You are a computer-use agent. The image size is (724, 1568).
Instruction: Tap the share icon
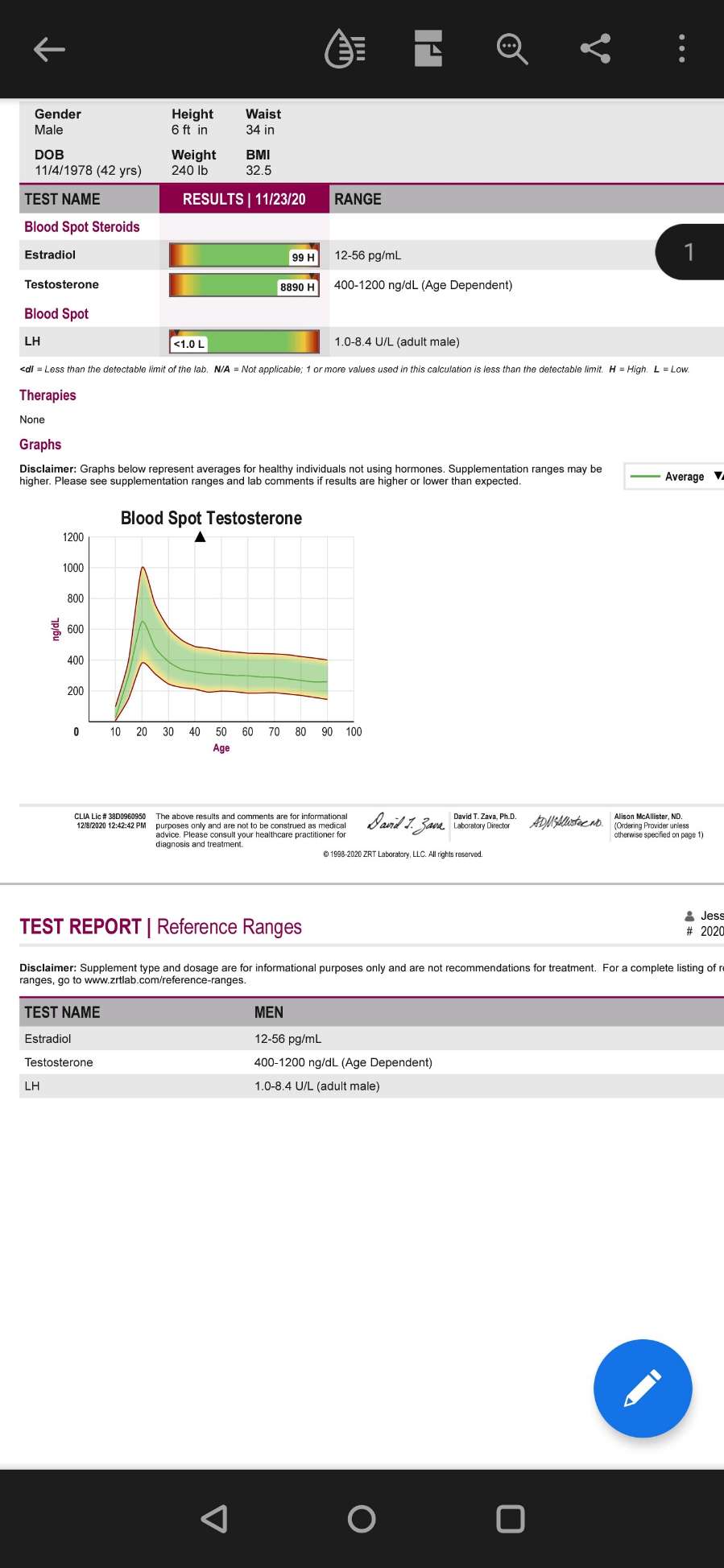596,49
